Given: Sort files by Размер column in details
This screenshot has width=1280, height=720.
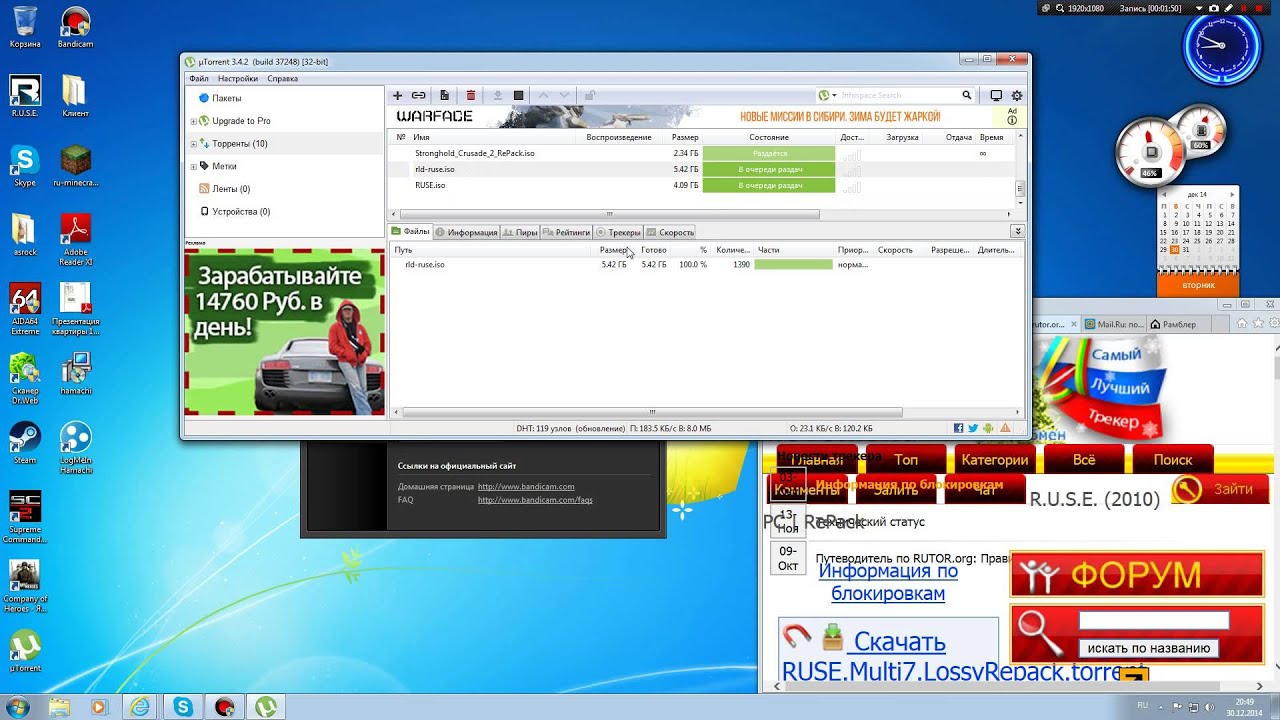Looking at the screenshot, I should pos(612,250).
